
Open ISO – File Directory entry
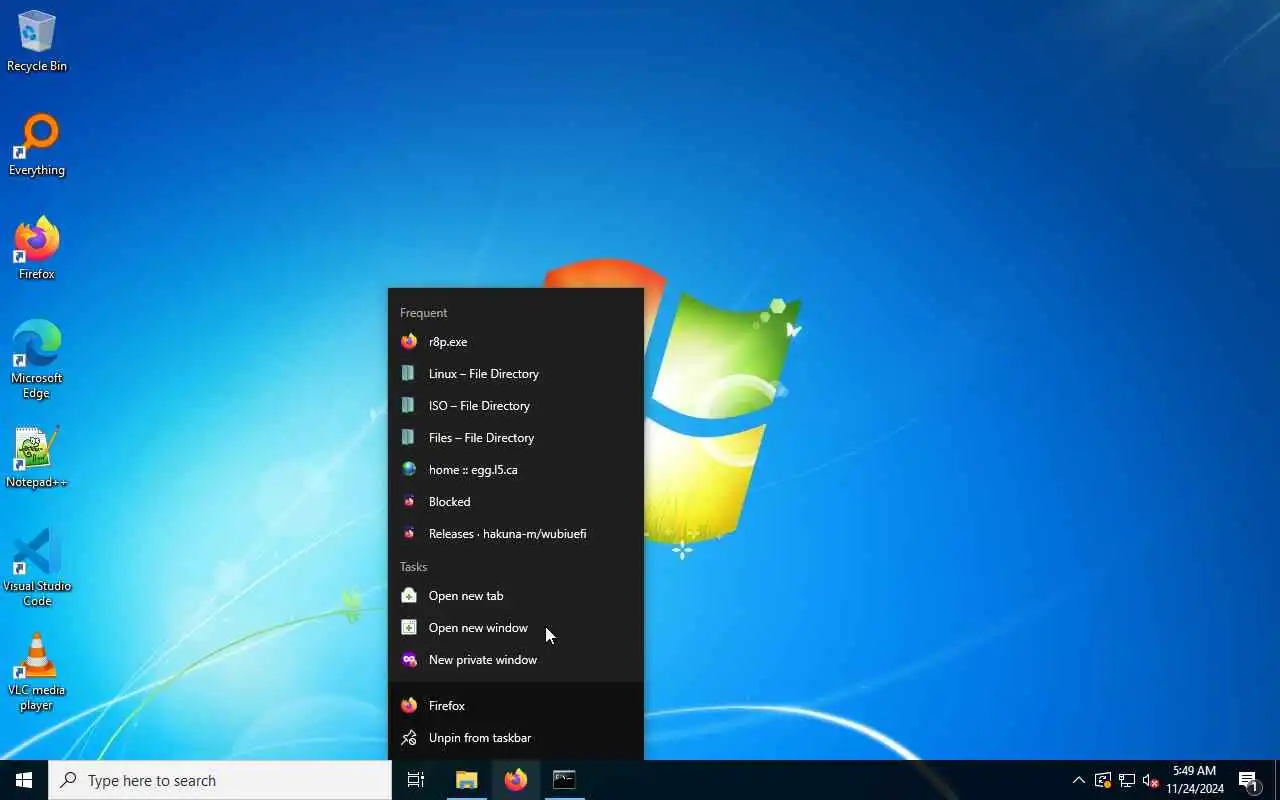[516, 406]
